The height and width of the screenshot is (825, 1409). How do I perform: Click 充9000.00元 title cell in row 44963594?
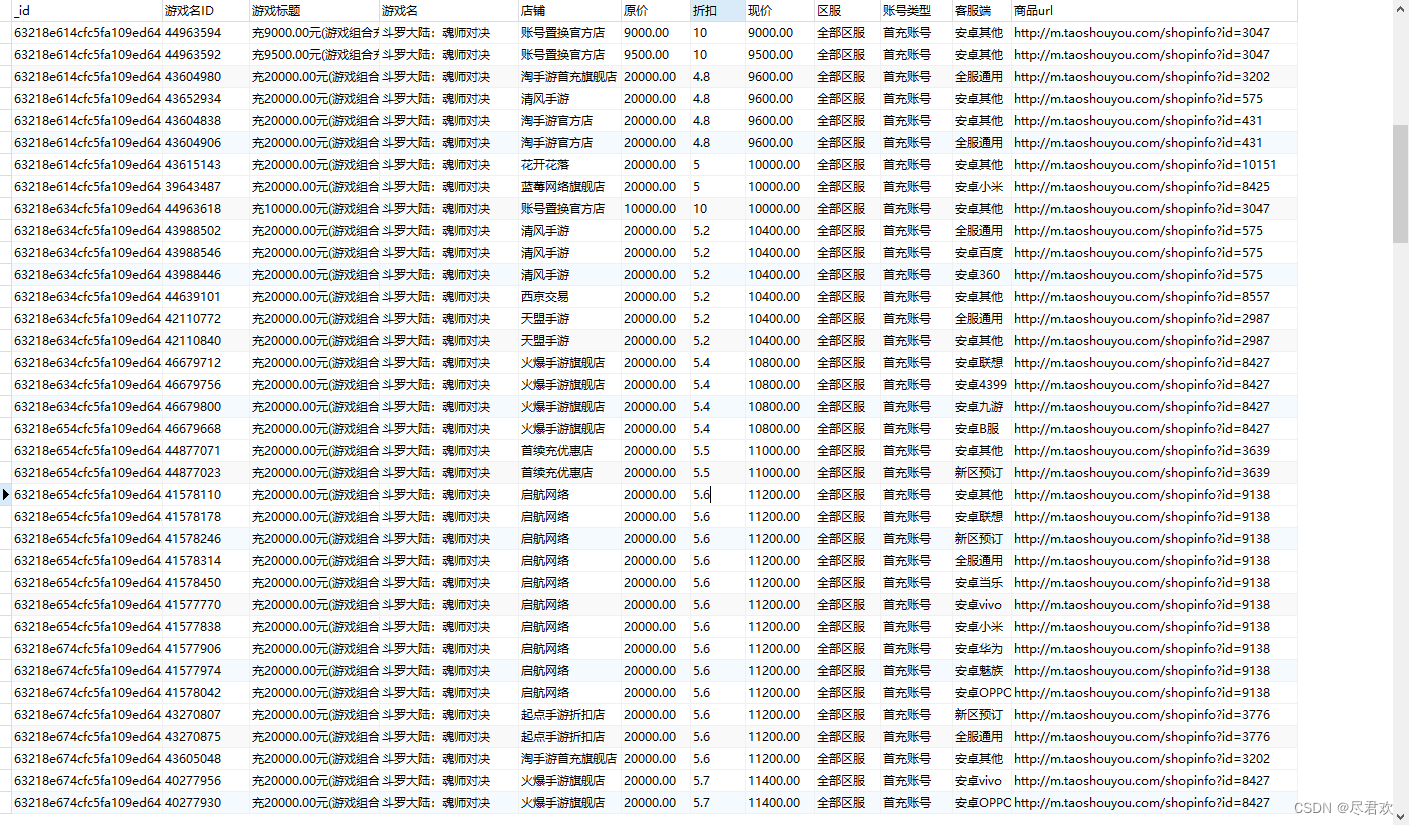coord(314,33)
